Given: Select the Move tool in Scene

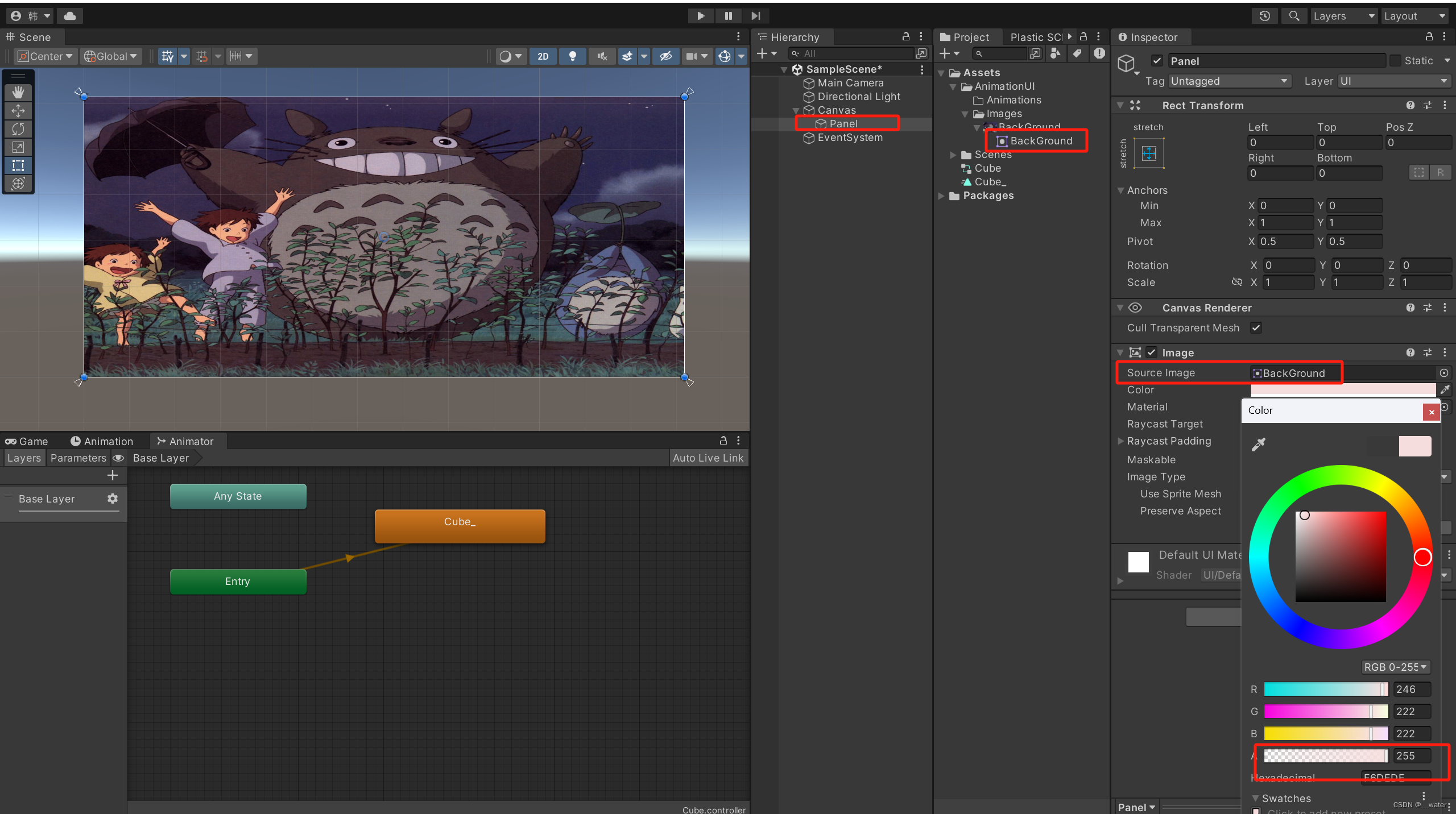Looking at the screenshot, I should point(18,111).
